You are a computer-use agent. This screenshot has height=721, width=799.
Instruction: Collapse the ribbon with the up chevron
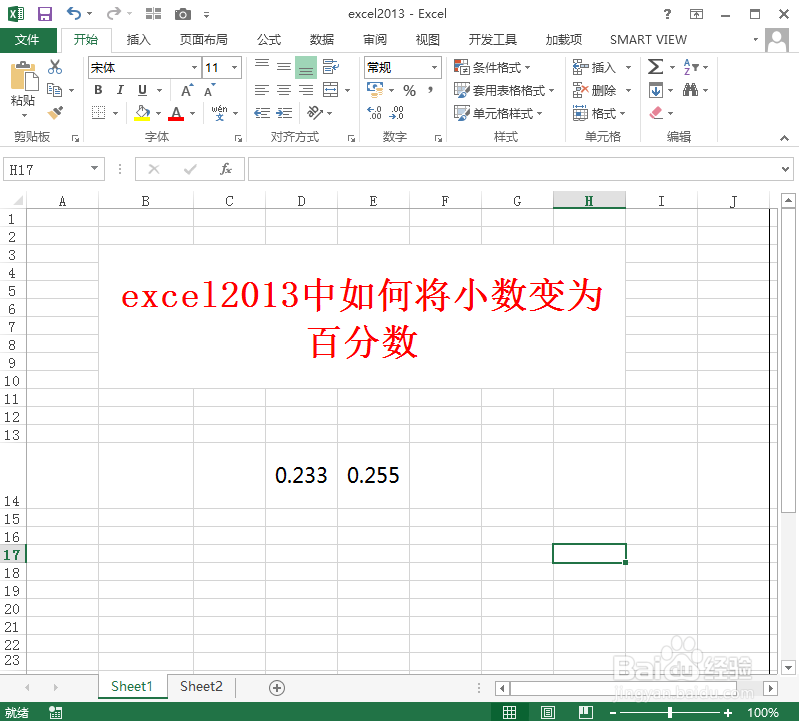[x=784, y=138]
